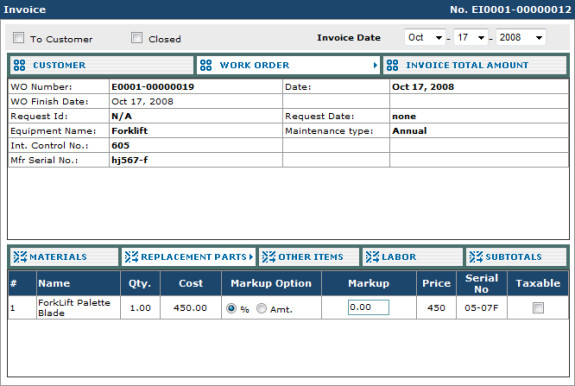Open the Subtotals tab
The image size is (575, 386).
pyautogui.click(x=516, y=257)
